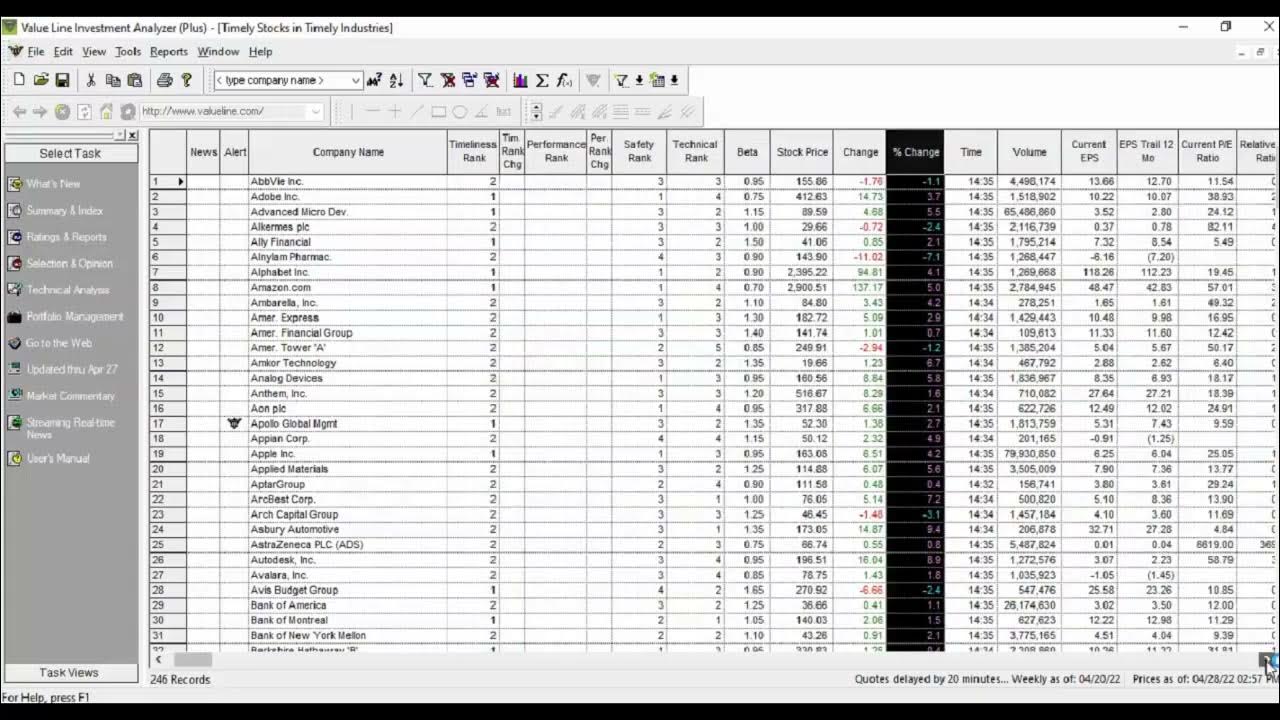This screenshot has width=1280, height=720.
Task: Click the browser Forward arrow icon
Action: [40, 112]
